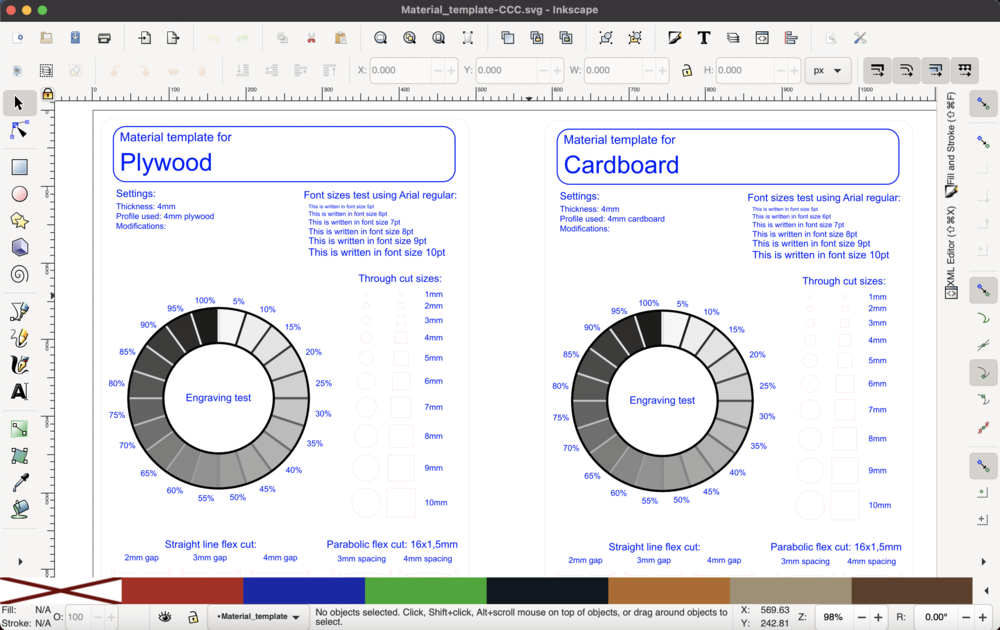Open the Layers dialog icon

[x=733, y=38]
